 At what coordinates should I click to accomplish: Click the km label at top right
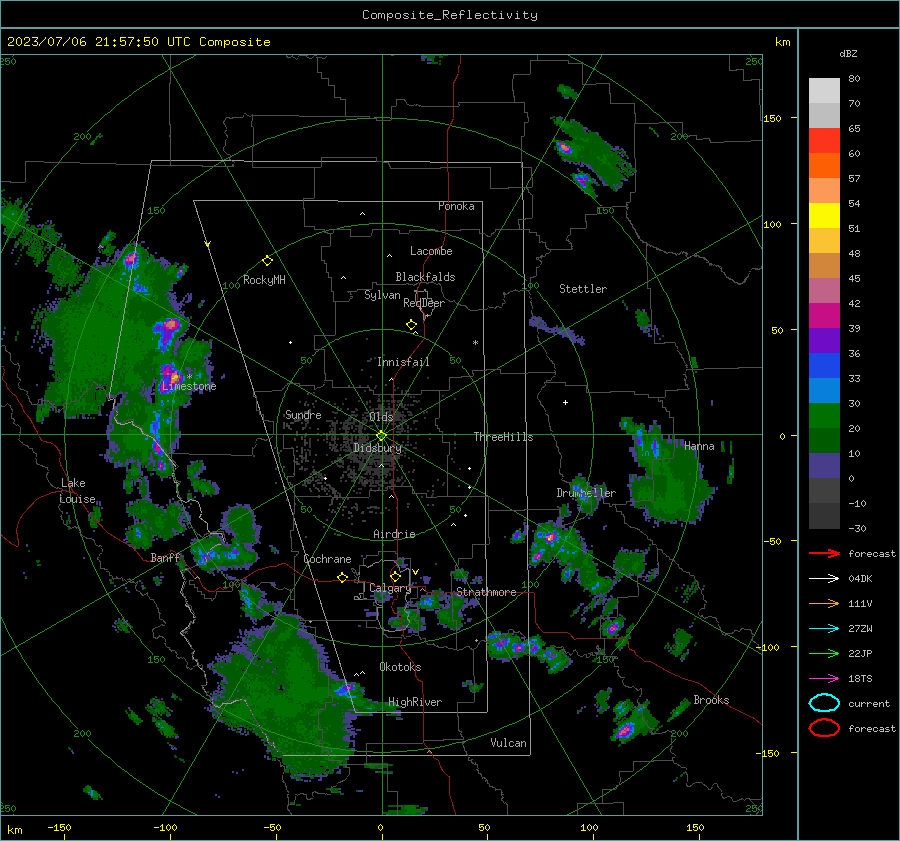point(782,42)
